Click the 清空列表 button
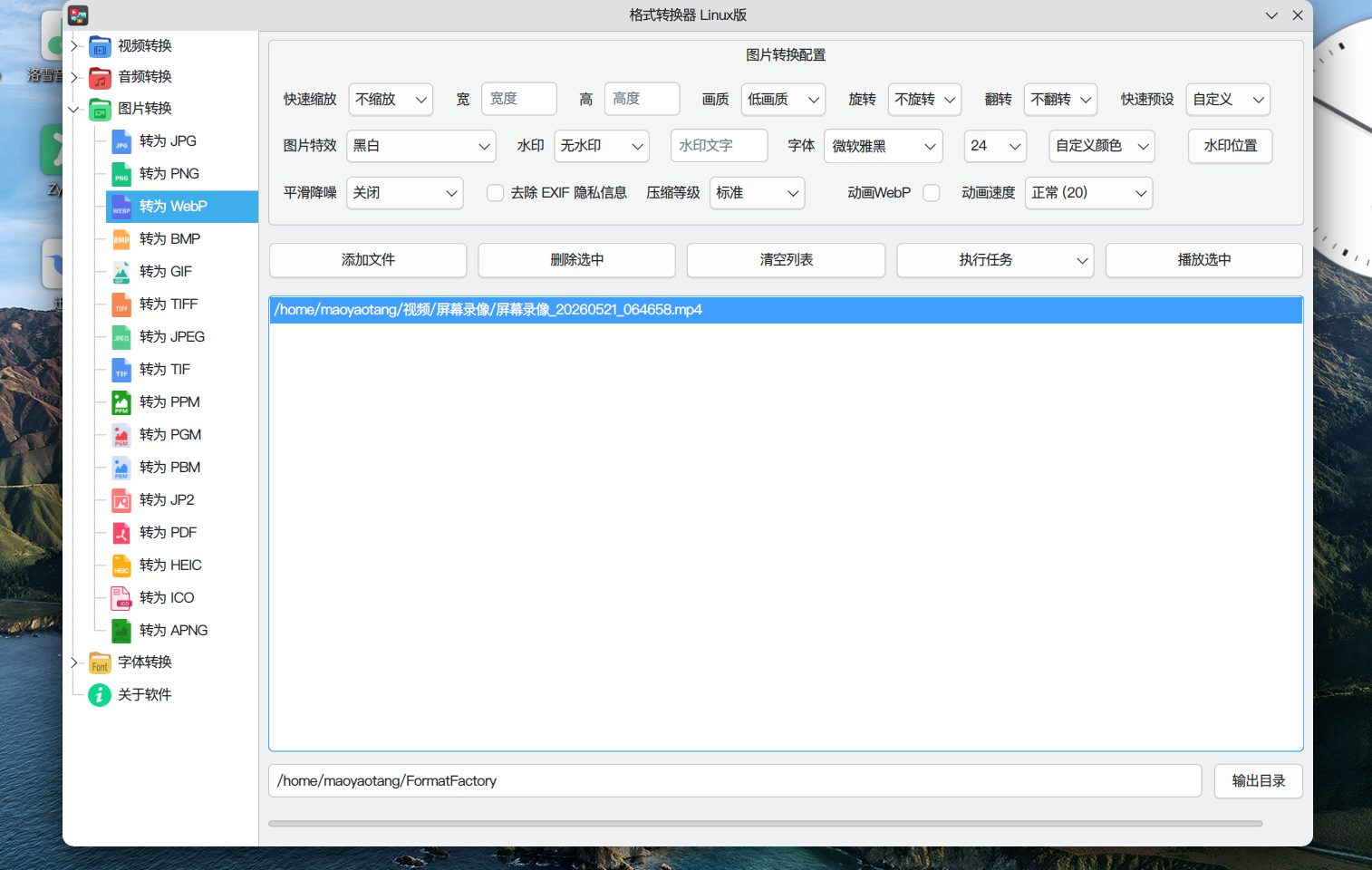 coord(786,260)
